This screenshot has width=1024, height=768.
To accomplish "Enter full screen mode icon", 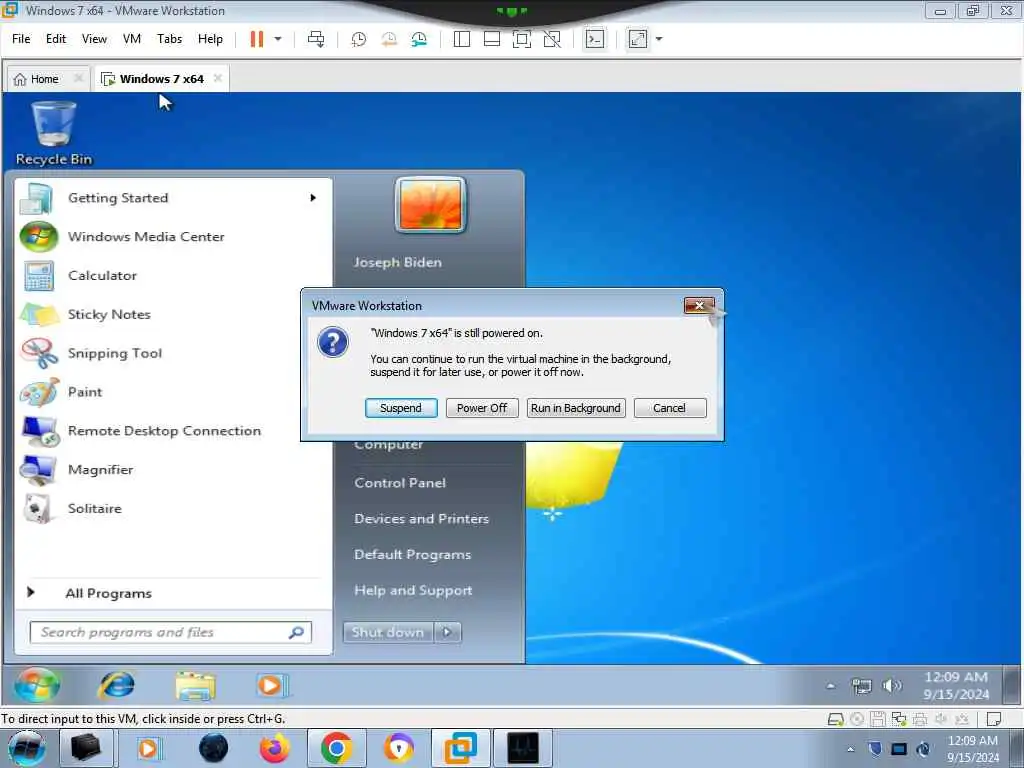I will point(522,39).
